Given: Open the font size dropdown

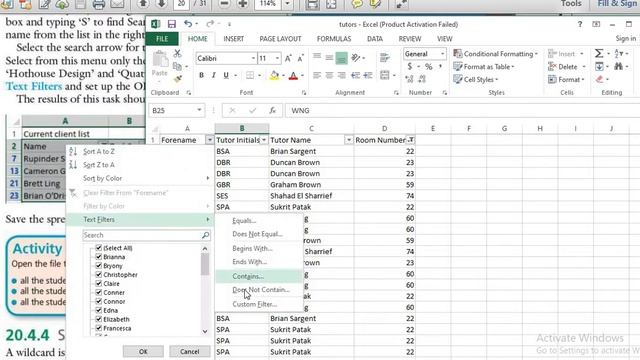Looking at the screenshot, I should click(x=277, y=58).
